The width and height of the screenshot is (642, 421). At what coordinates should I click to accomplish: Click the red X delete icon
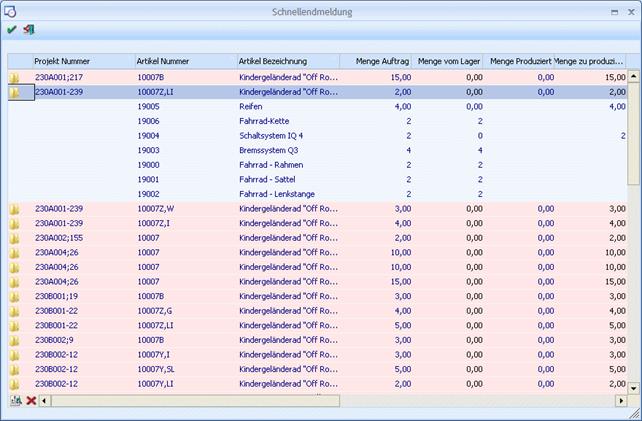pyautogui.click(x=31, y=401)
